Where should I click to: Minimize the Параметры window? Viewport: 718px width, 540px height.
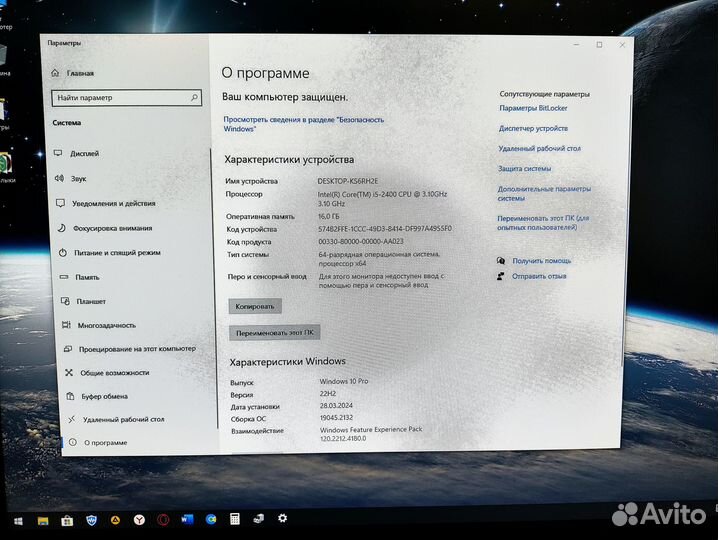(576, 44)
